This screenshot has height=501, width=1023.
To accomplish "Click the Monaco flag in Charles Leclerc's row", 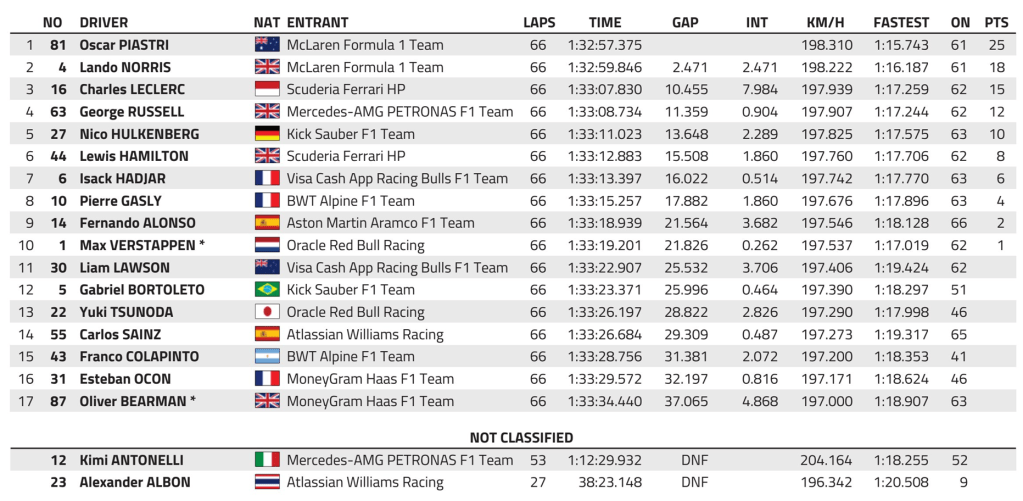I will [x=267, y=90].
